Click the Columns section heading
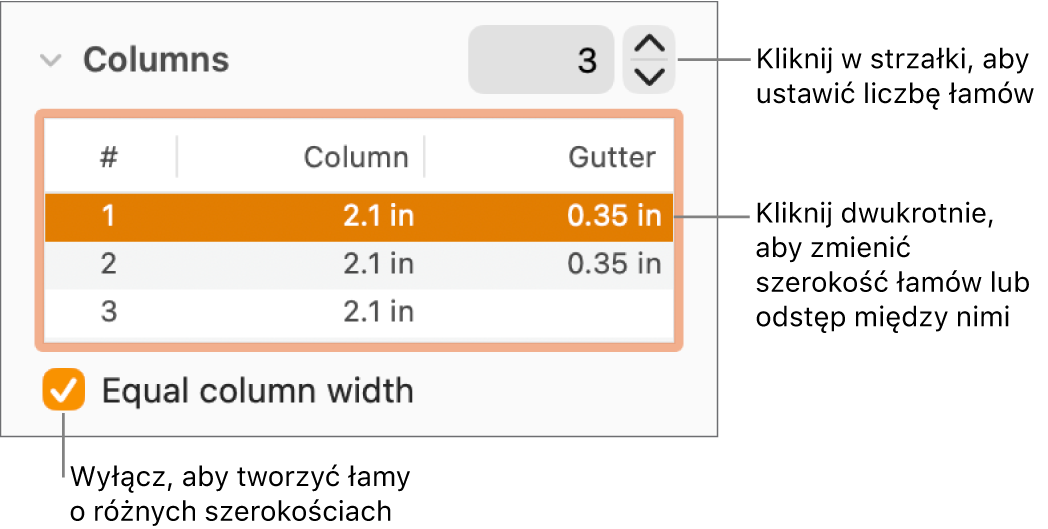This screenshot has width=1048, height=529. click(x=156, y=61)
